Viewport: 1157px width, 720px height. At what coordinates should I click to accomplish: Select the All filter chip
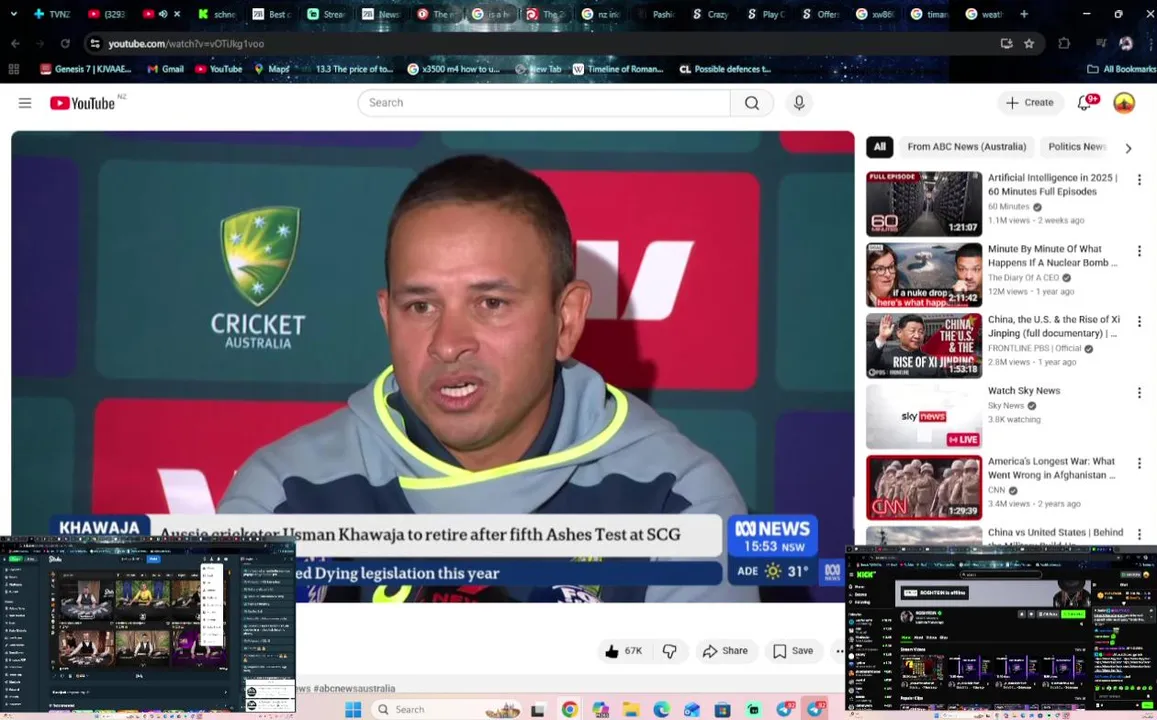(880, 147)
